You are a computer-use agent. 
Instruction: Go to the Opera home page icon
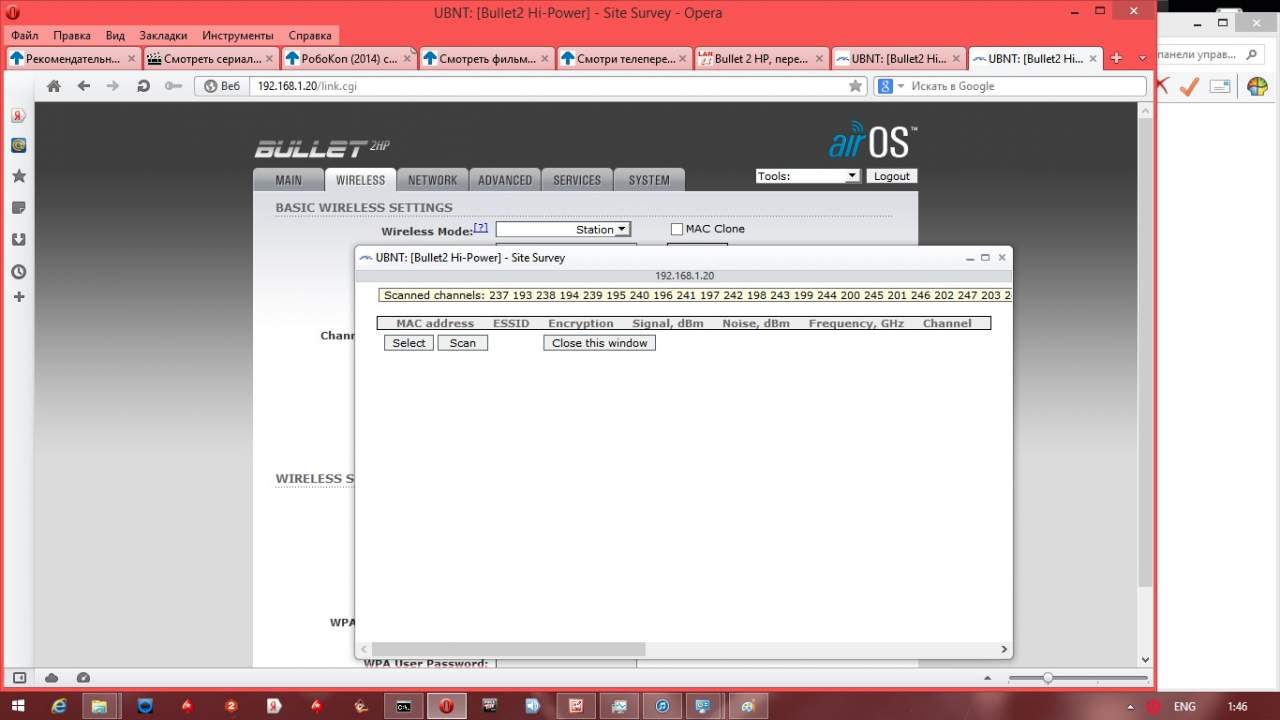(x=54, y=86)
